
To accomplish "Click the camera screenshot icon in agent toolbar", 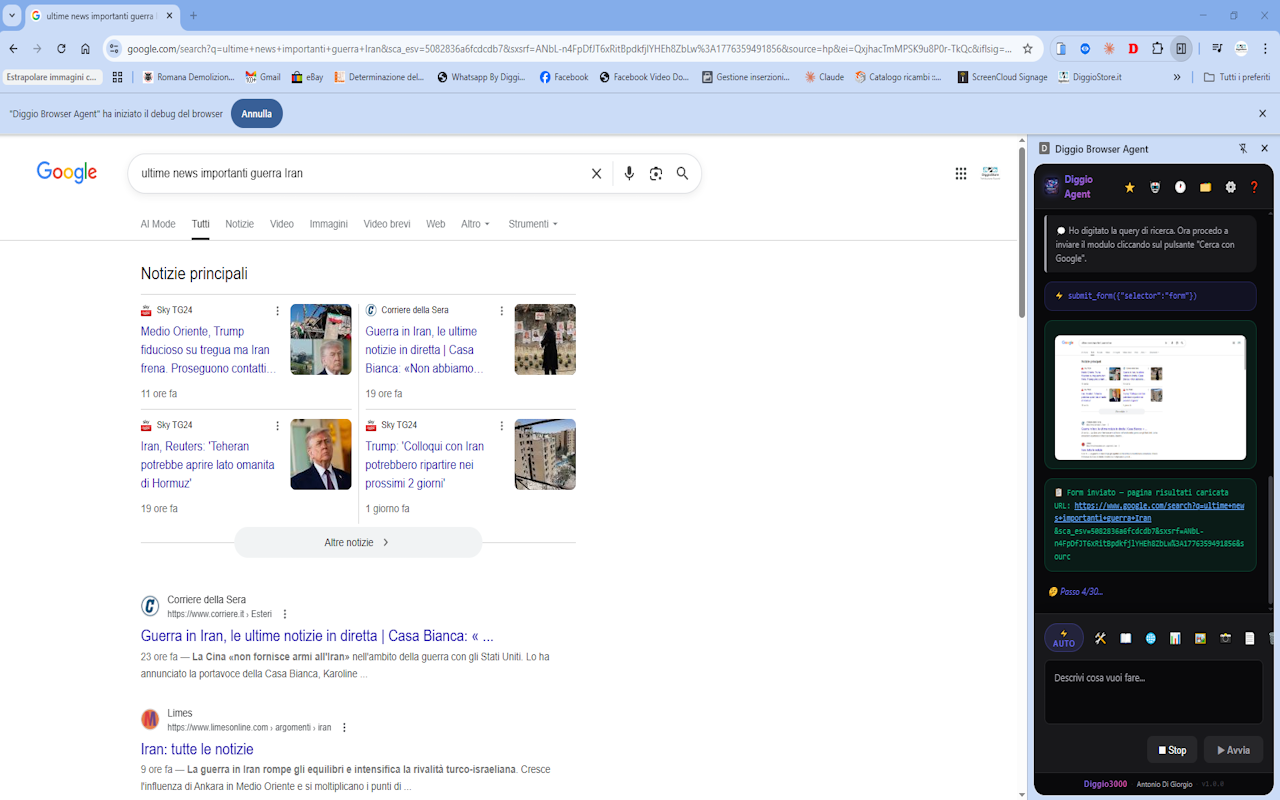I will [x=1225, y=638].
